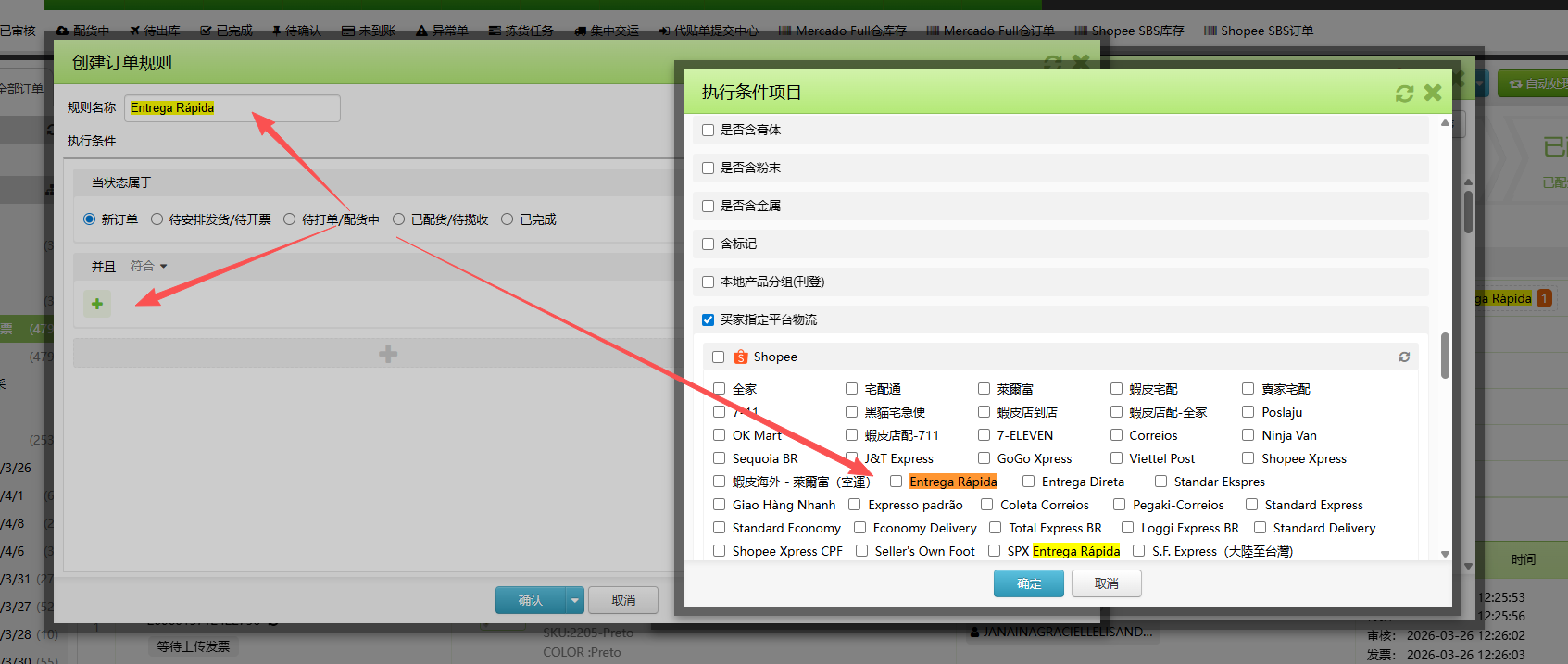
Task: Uncheck 买家指定平台物流 checkbox
Action: [x=709, y=320]
